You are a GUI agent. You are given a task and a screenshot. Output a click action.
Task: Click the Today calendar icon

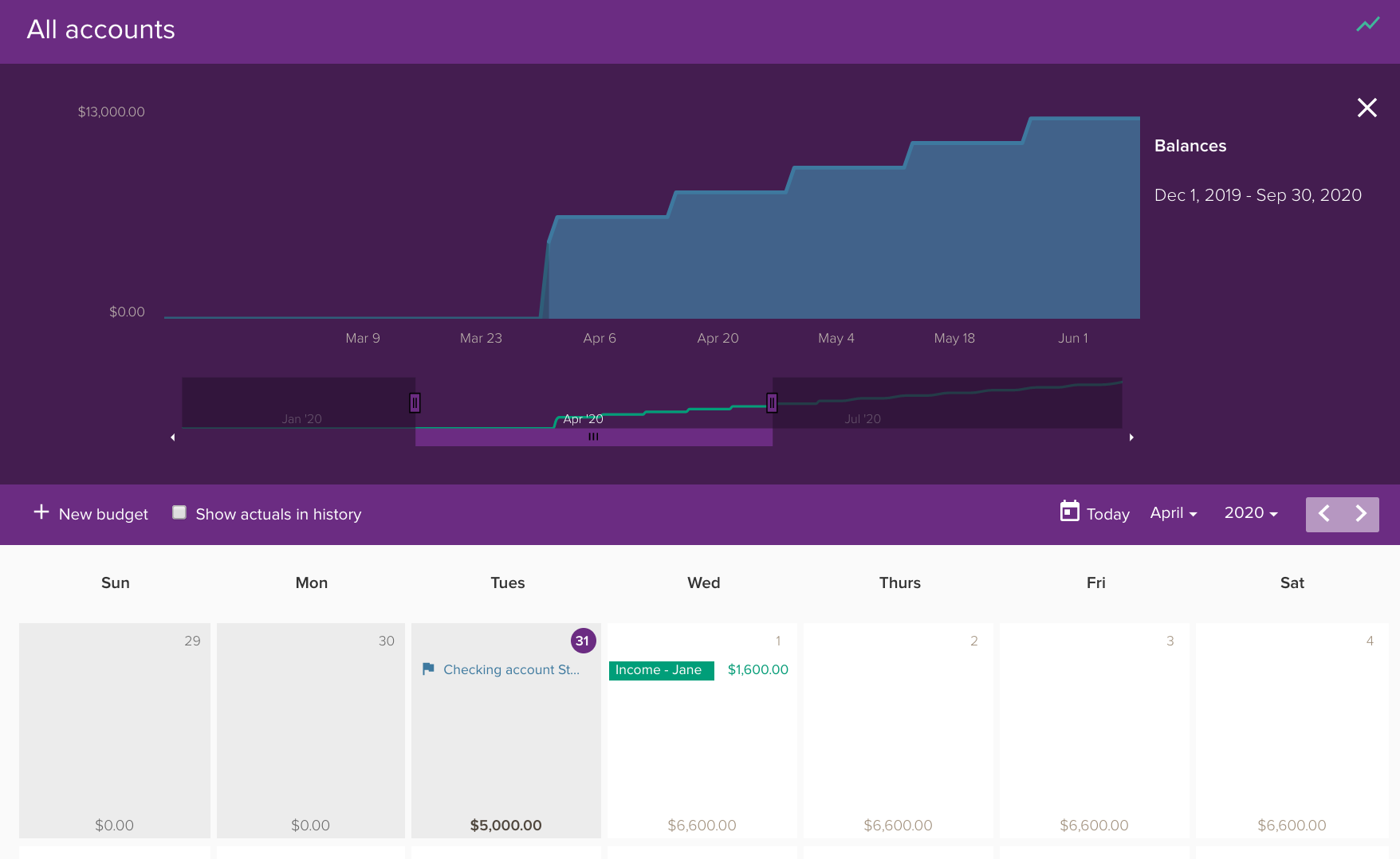[x=1069, y=512]
